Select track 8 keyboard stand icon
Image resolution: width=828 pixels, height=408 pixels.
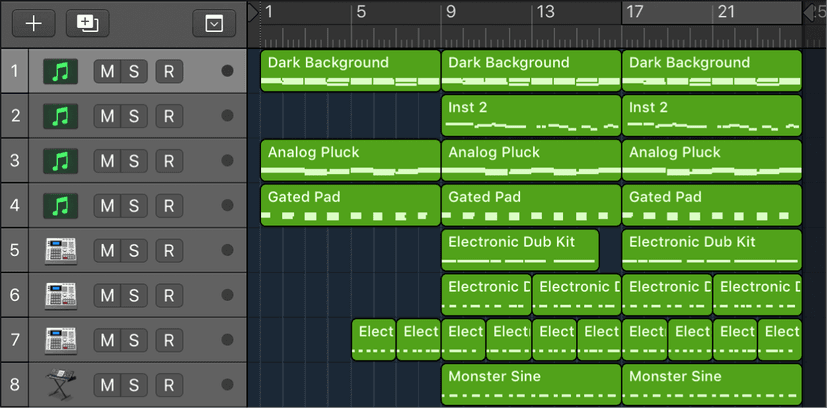61,385
